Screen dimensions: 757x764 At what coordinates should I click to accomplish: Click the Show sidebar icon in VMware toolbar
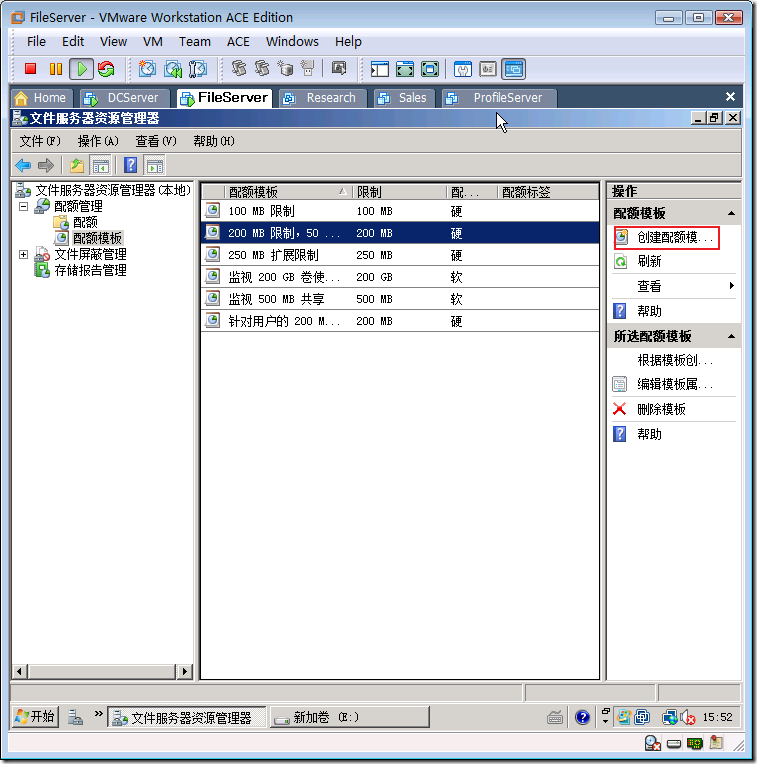coord(379,69)
